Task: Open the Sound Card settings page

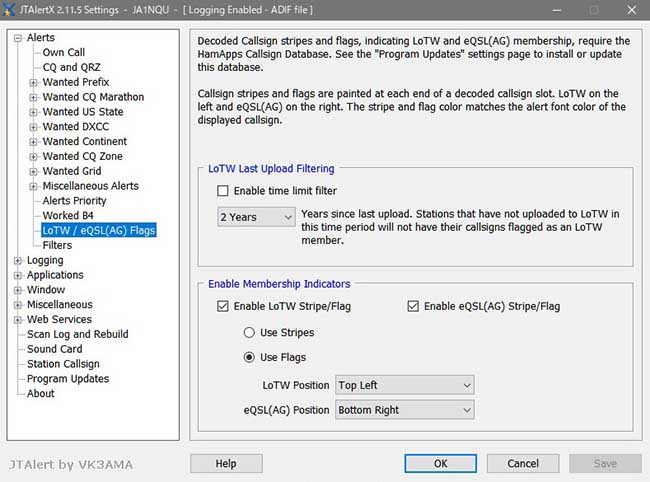Action: (x=54, y=349)
